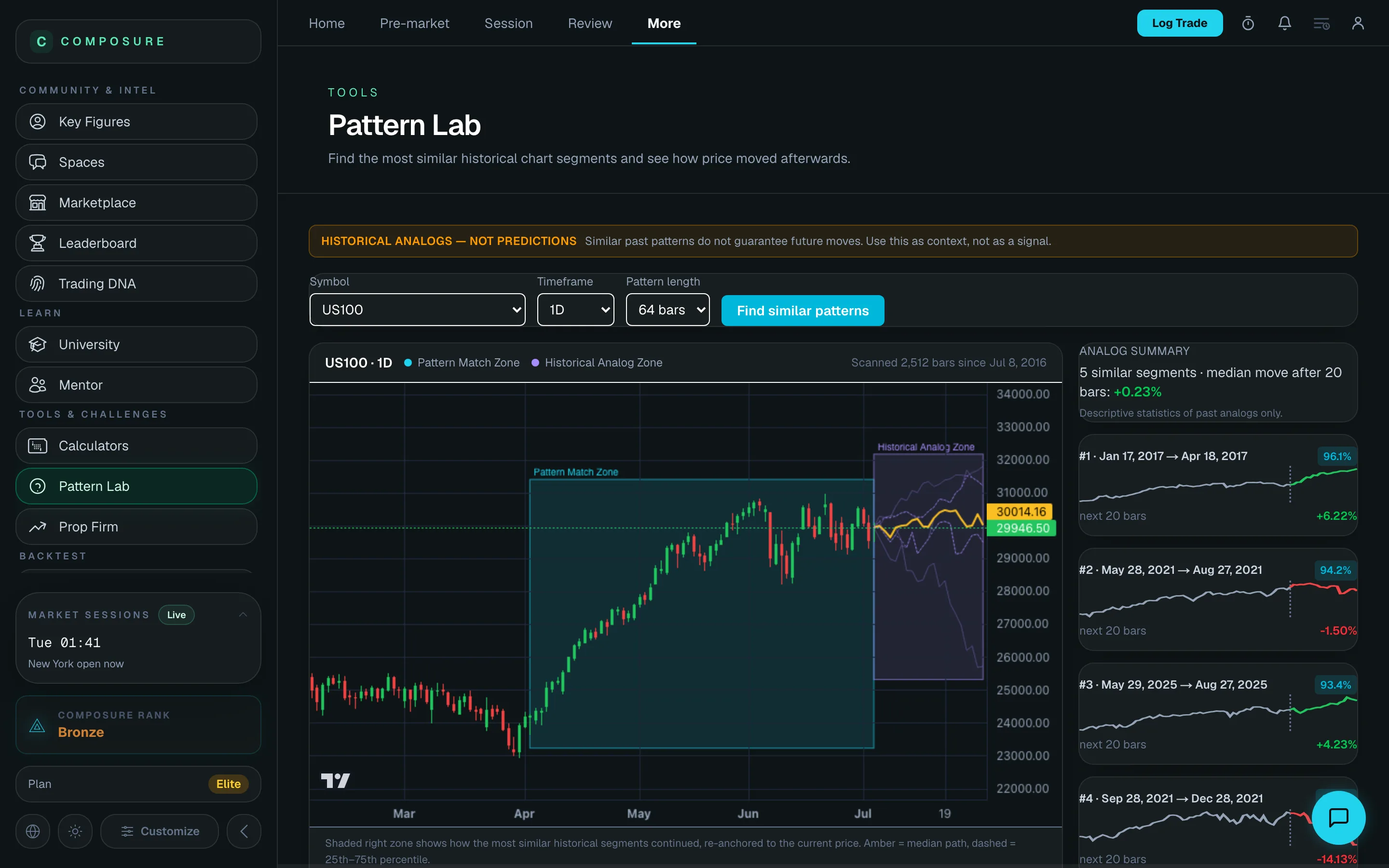Open the Timeframe 1D dropdown

point(576,310)
